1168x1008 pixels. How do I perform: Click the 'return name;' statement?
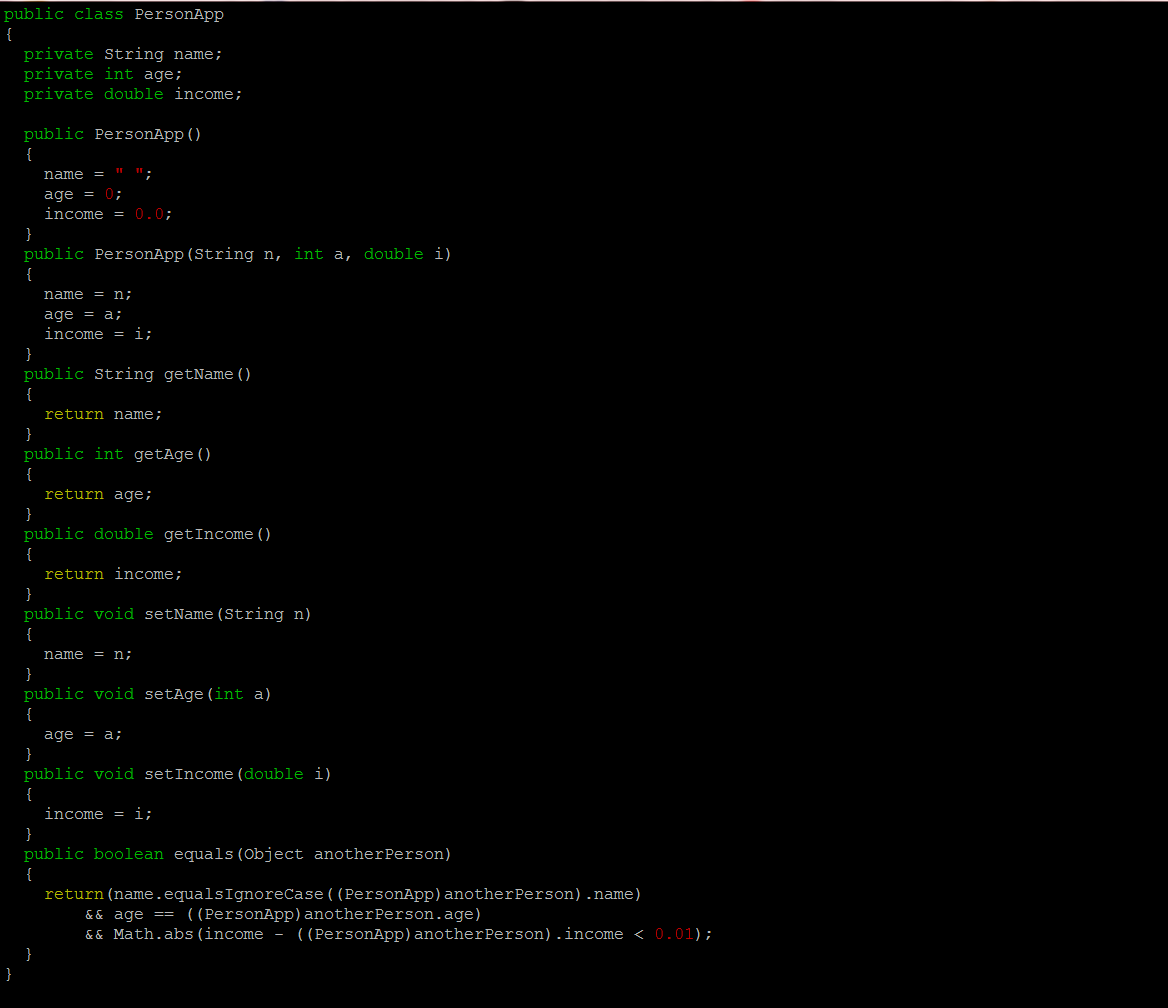coord(104,414)
